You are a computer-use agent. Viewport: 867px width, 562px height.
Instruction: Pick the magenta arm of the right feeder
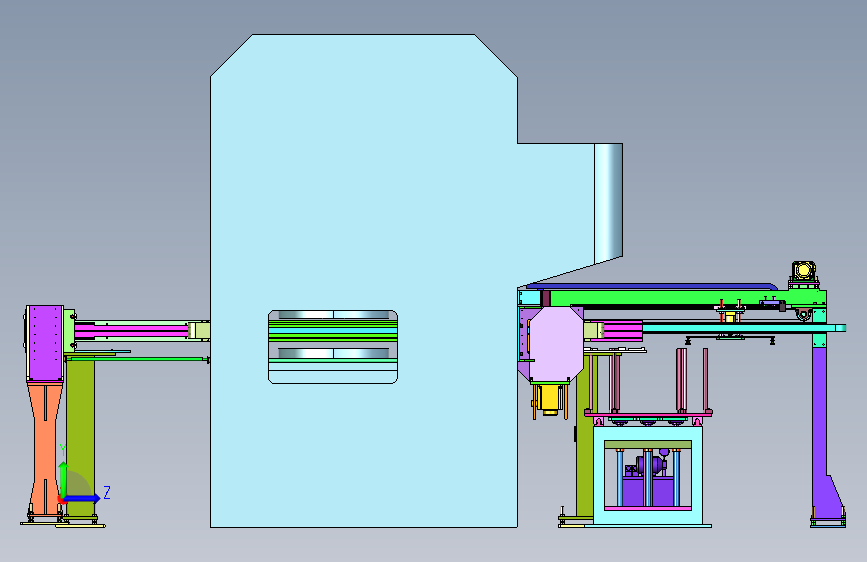point(623,331)
